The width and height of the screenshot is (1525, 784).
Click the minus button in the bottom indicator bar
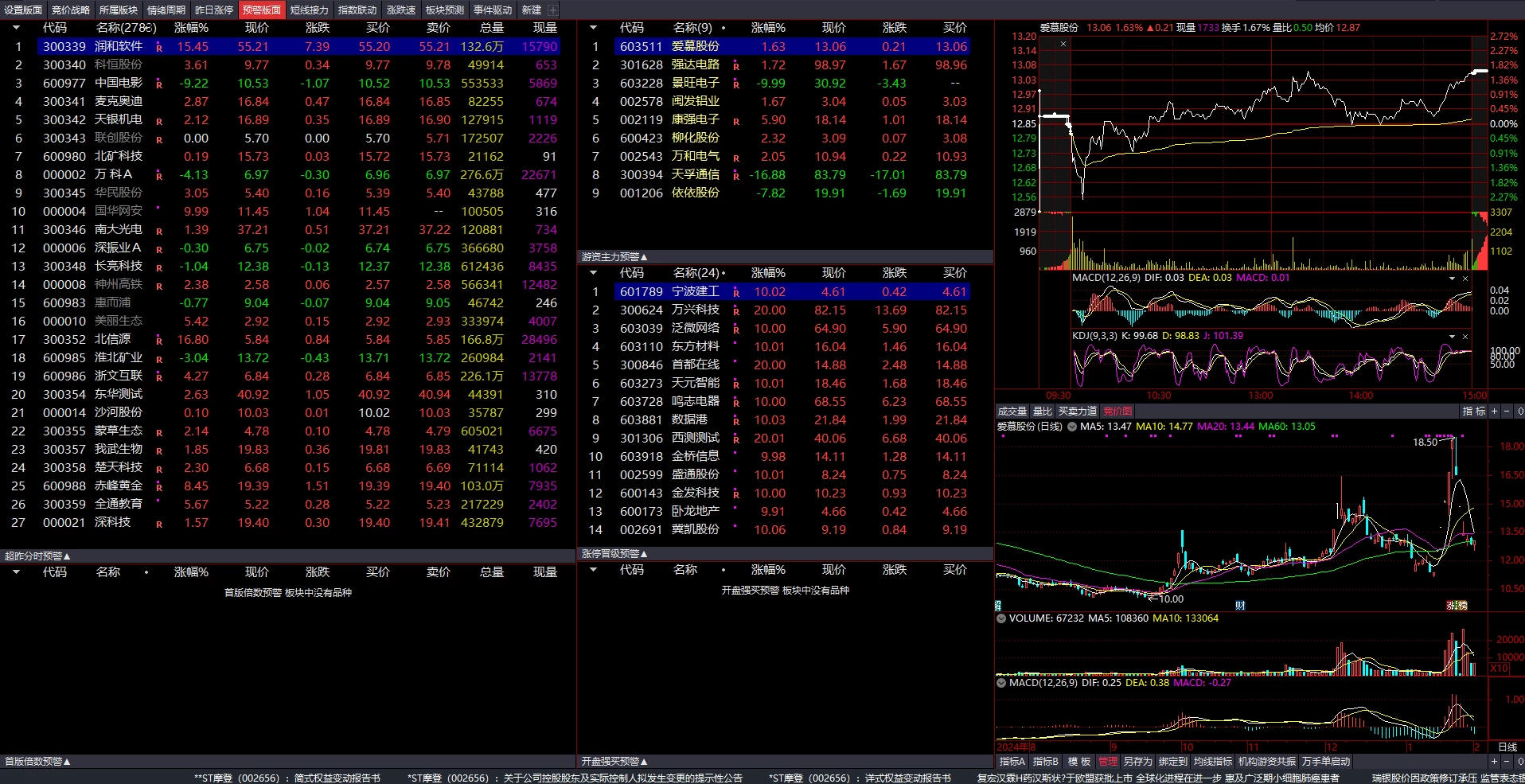tap(1507, 762)
